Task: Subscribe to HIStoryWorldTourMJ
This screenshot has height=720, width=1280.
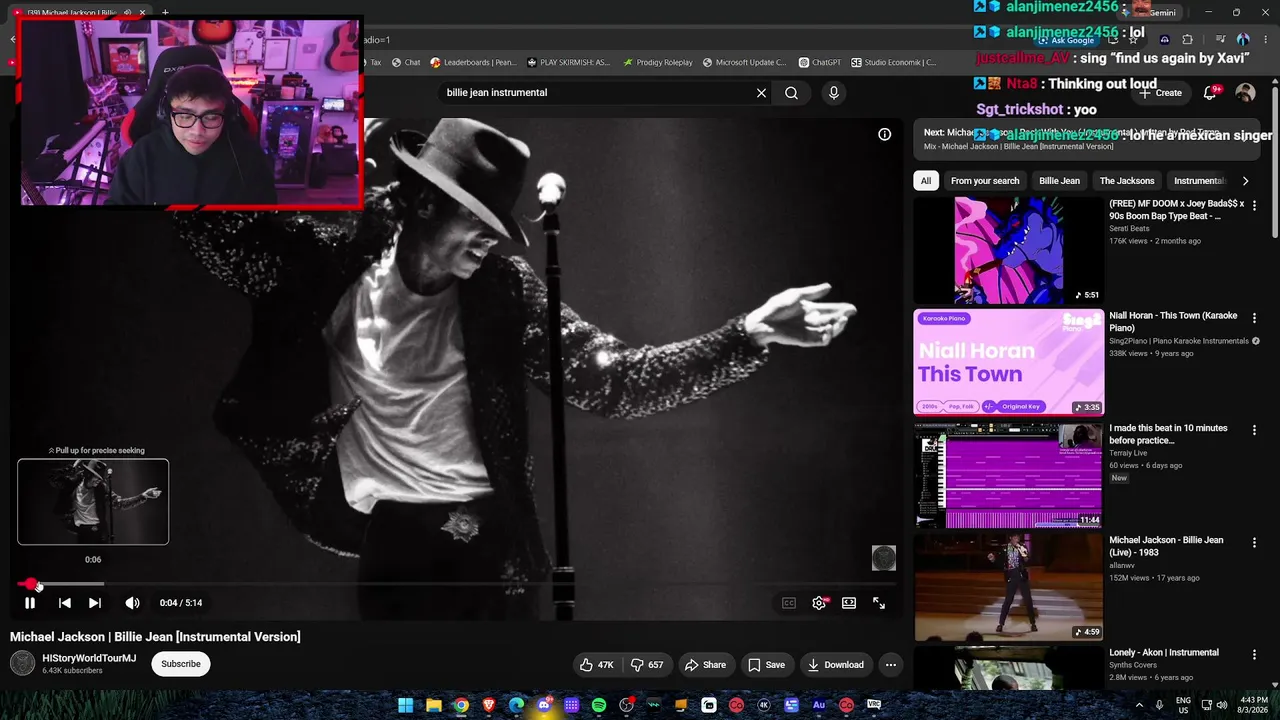Action: 181,664
